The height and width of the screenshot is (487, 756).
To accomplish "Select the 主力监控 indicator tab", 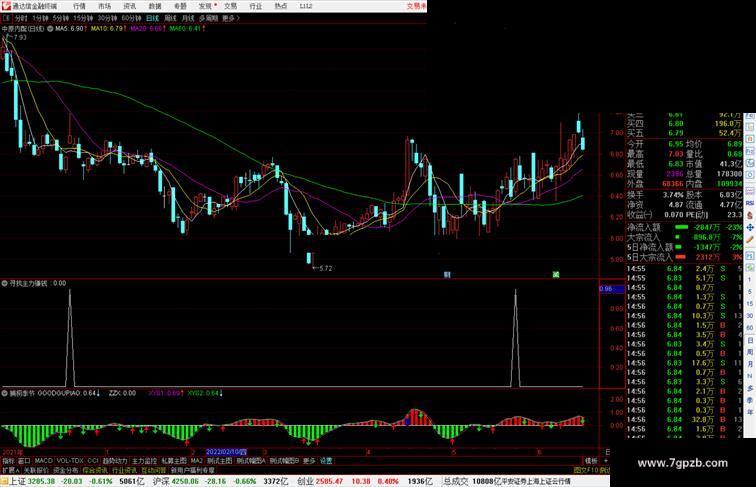I will coord(144,461).
